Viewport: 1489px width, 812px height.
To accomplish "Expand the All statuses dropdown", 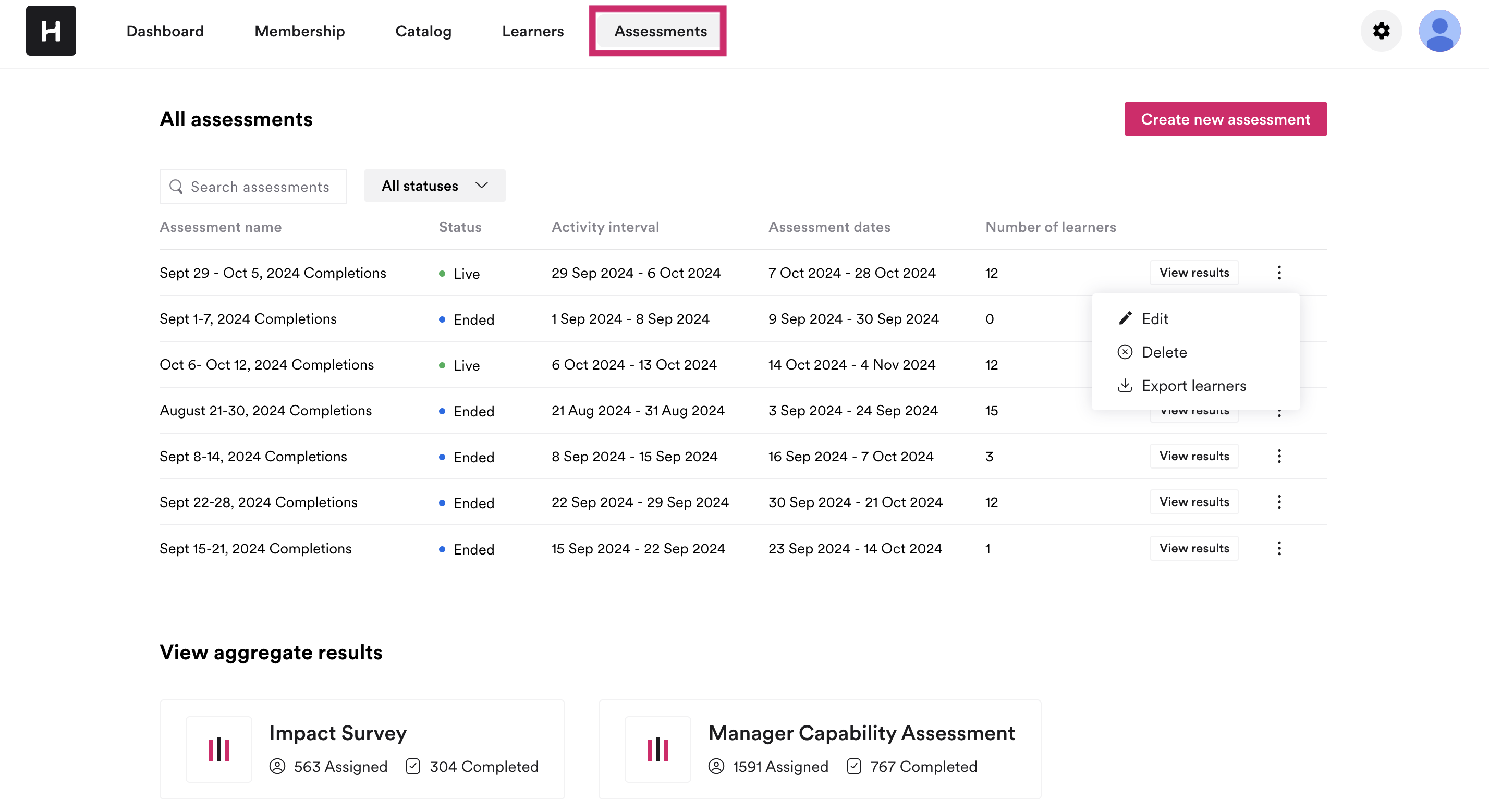I will (x=435, y=186).
